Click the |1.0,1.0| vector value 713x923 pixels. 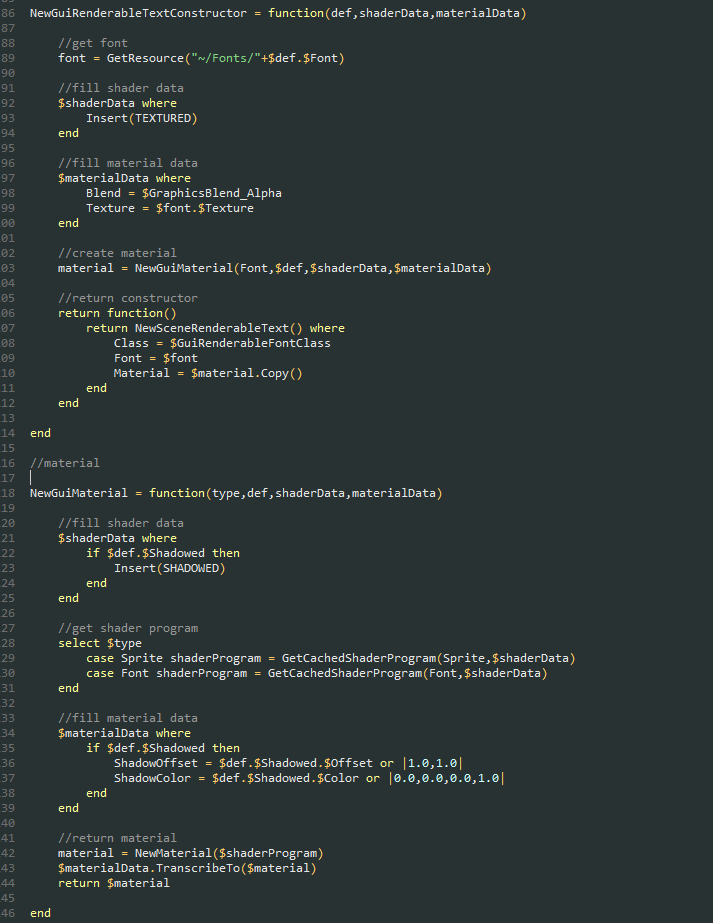[432, 763]
